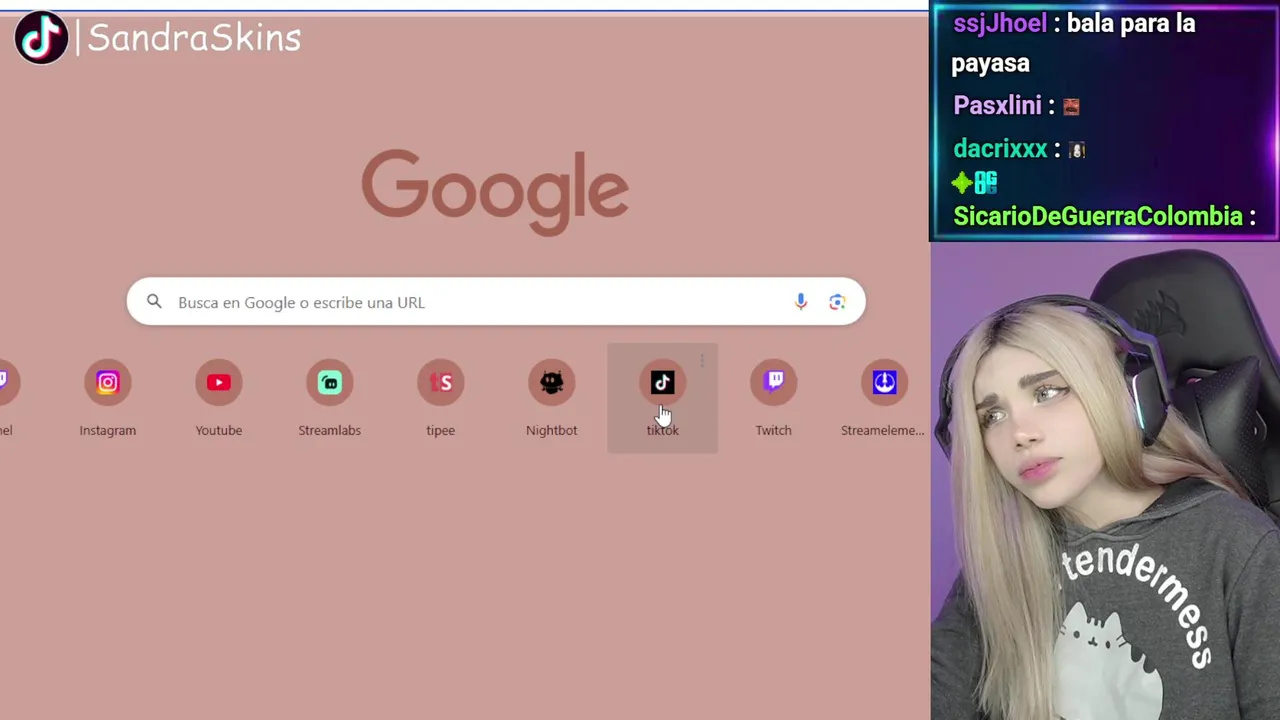Click the 'Youtube' shortcut label
The image size is (1280, 720).
(219, 430)
